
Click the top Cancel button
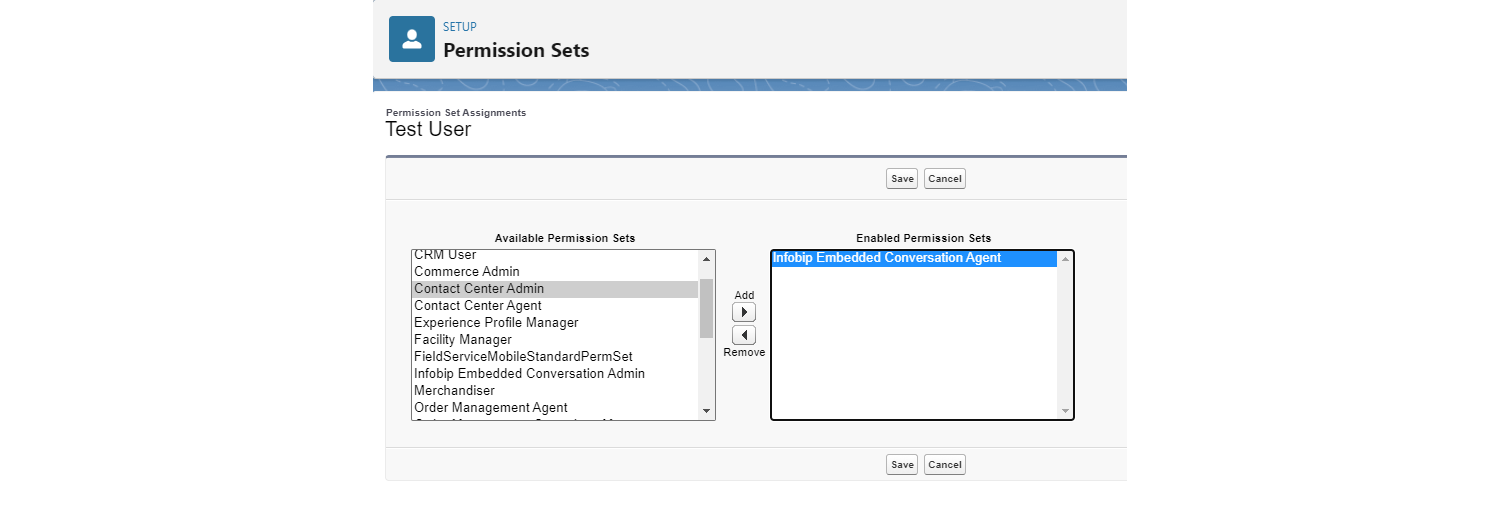click(945, 179)
